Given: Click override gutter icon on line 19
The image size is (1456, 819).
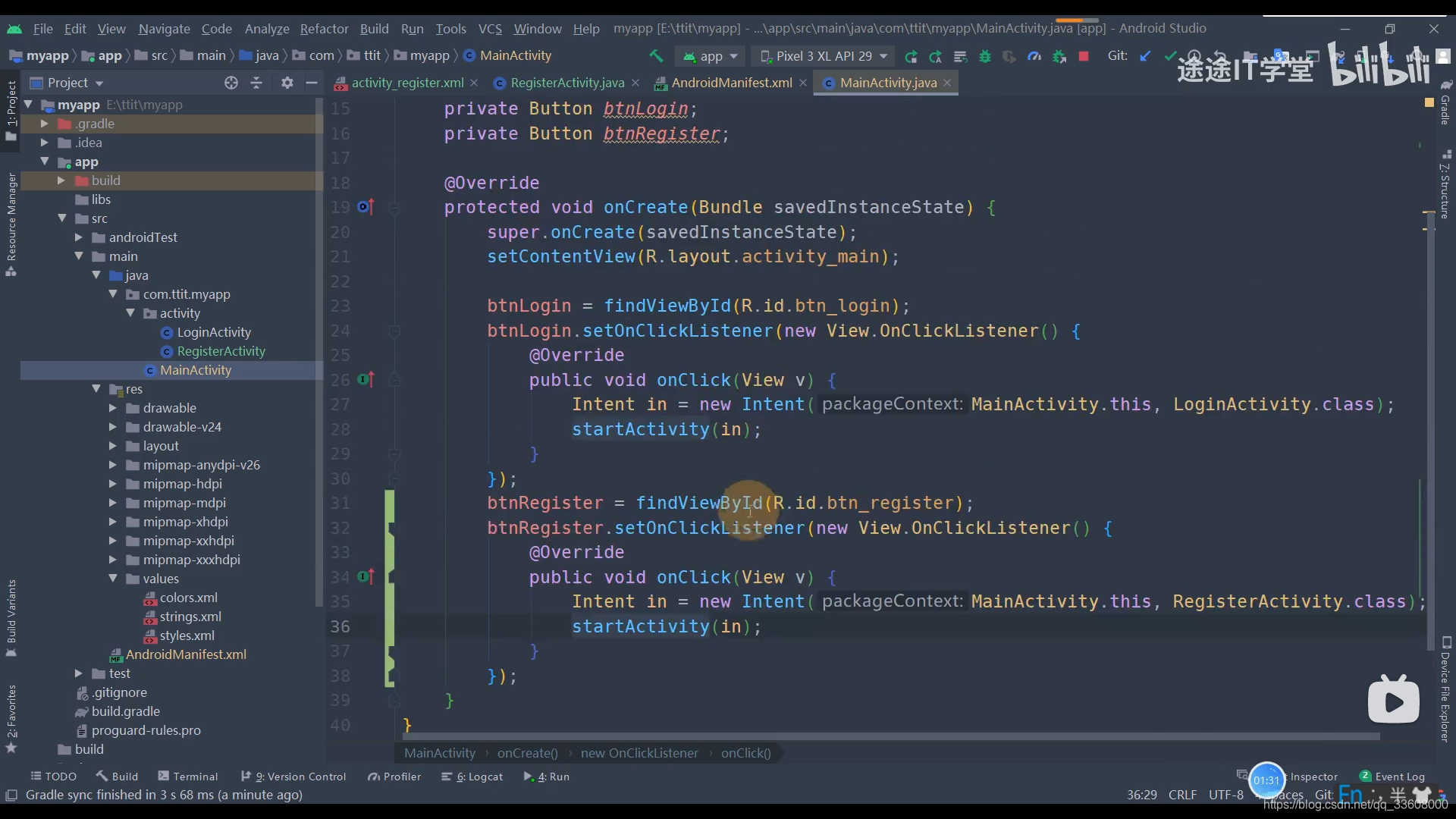Looking at the screenshot, I should click(366, 207).
